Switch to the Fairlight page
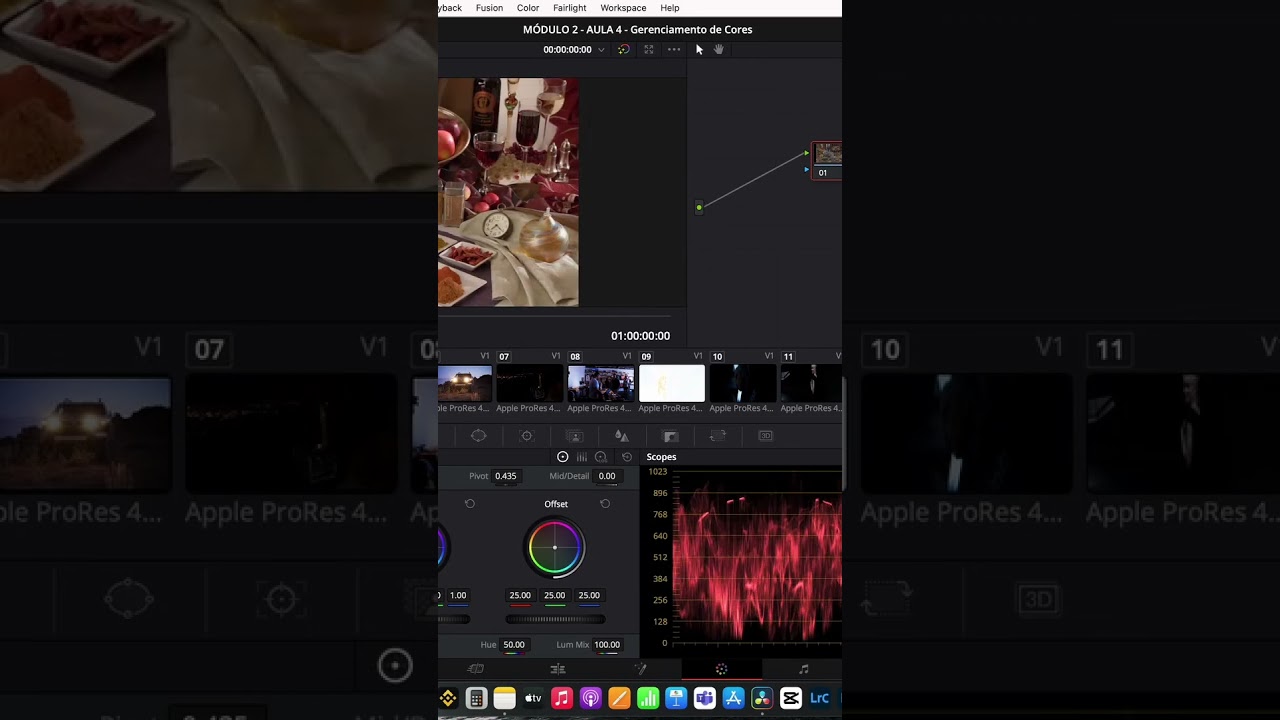The width and height of the screenshot is (1280, 720). (x=803, y=669)
